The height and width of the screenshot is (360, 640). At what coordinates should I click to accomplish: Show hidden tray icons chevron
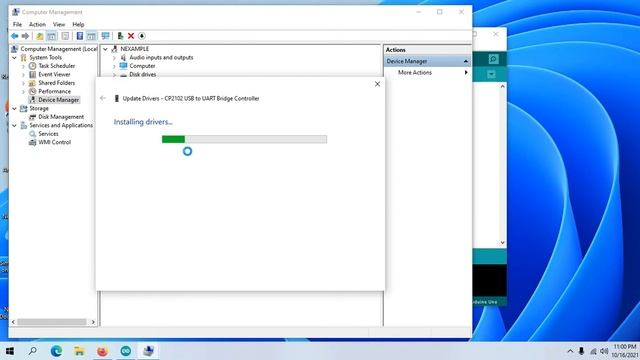coord(570,351)
